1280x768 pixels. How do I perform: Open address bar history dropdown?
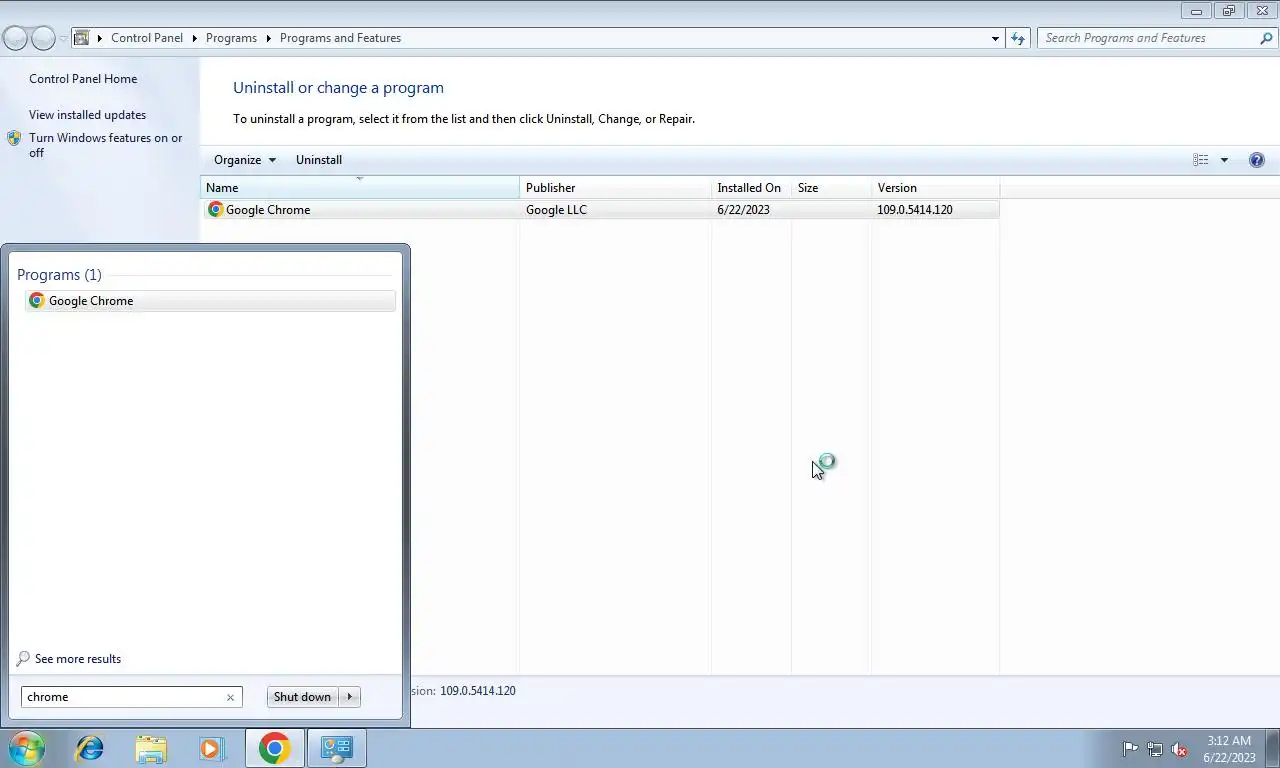[995, 38]
